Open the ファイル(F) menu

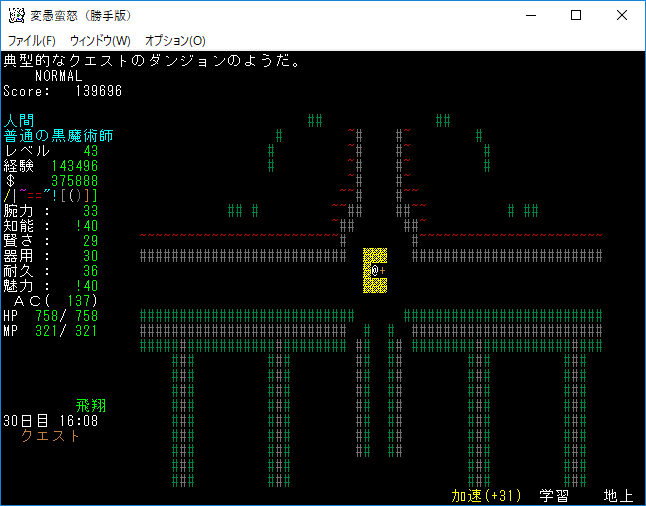tap(32, 41)
